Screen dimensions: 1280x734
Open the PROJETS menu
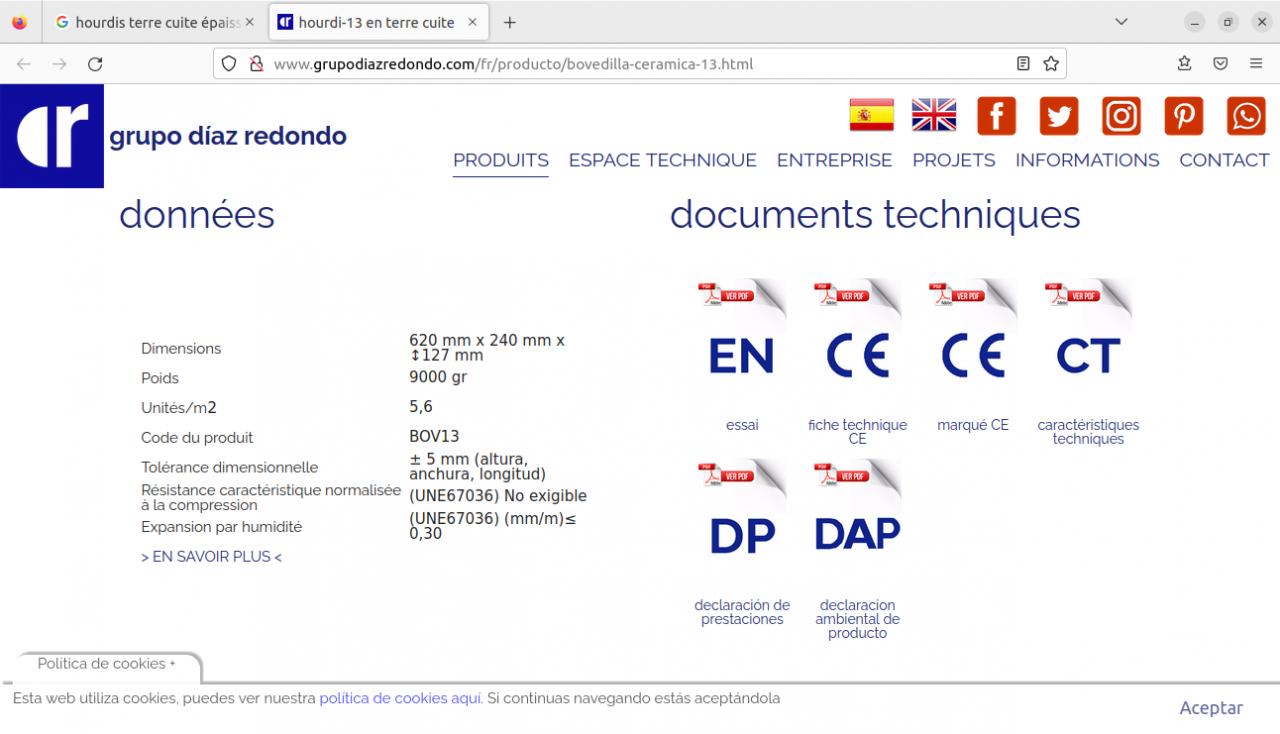(954, 160)
